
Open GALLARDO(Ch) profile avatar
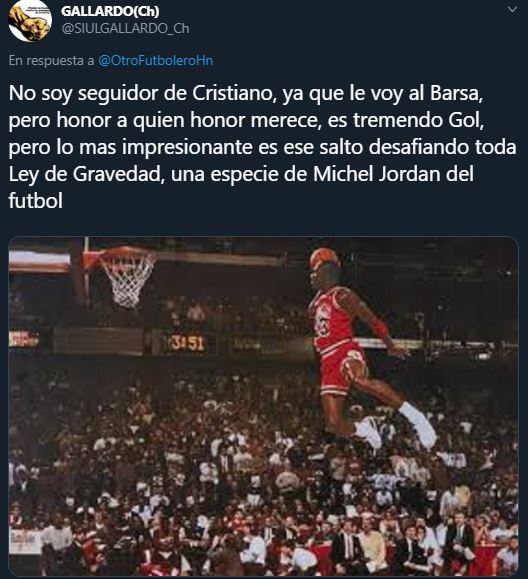point(30,21)
